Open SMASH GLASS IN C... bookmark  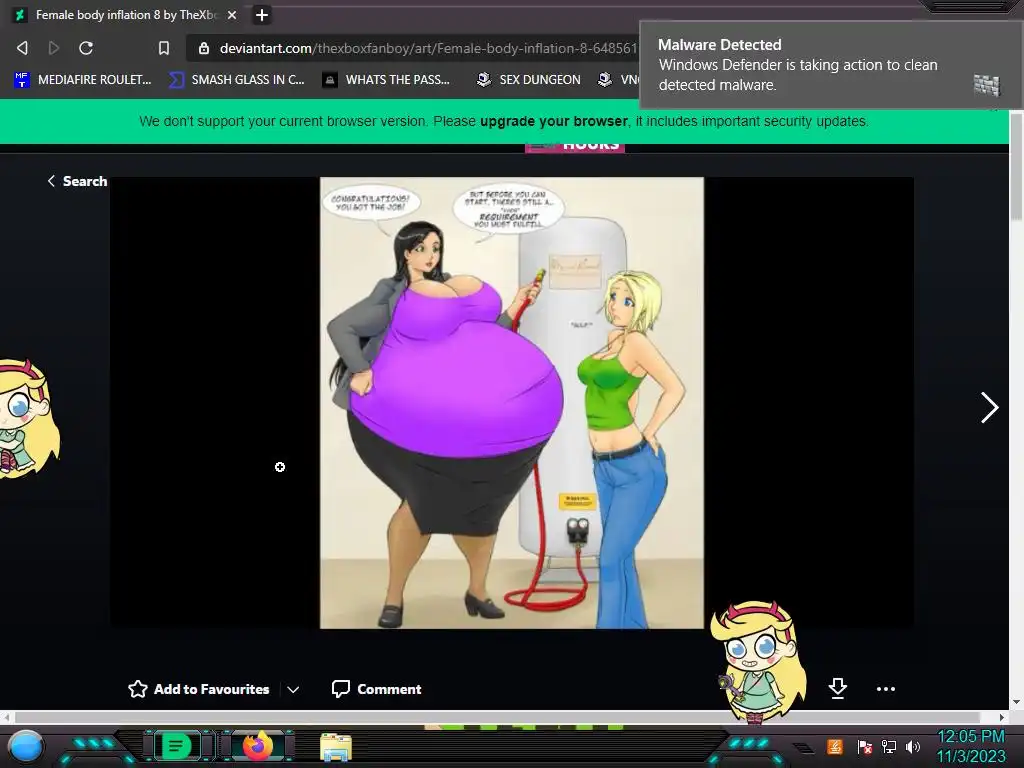[x=237, y=80]
